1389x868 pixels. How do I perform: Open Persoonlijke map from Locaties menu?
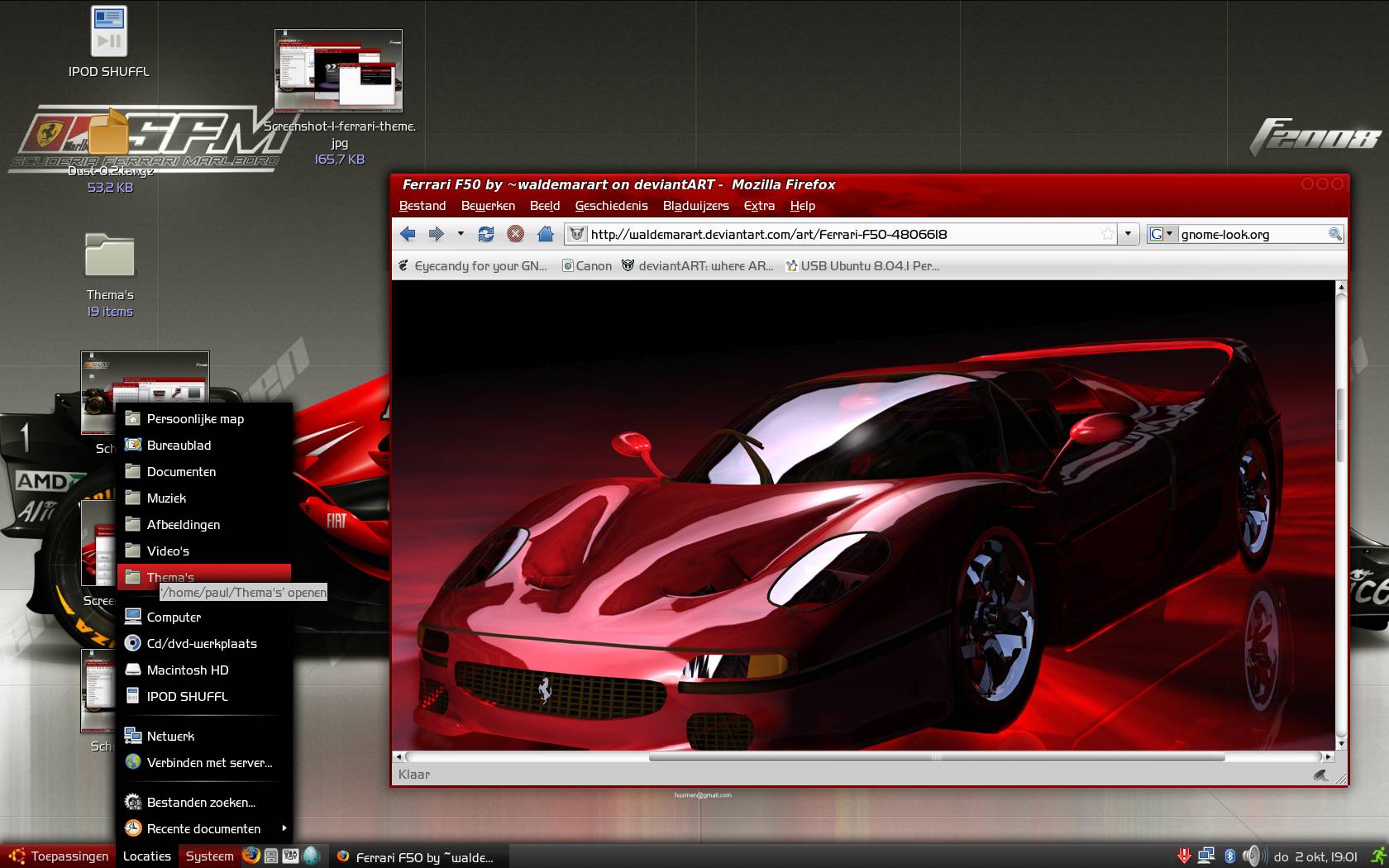coord(204,419)
